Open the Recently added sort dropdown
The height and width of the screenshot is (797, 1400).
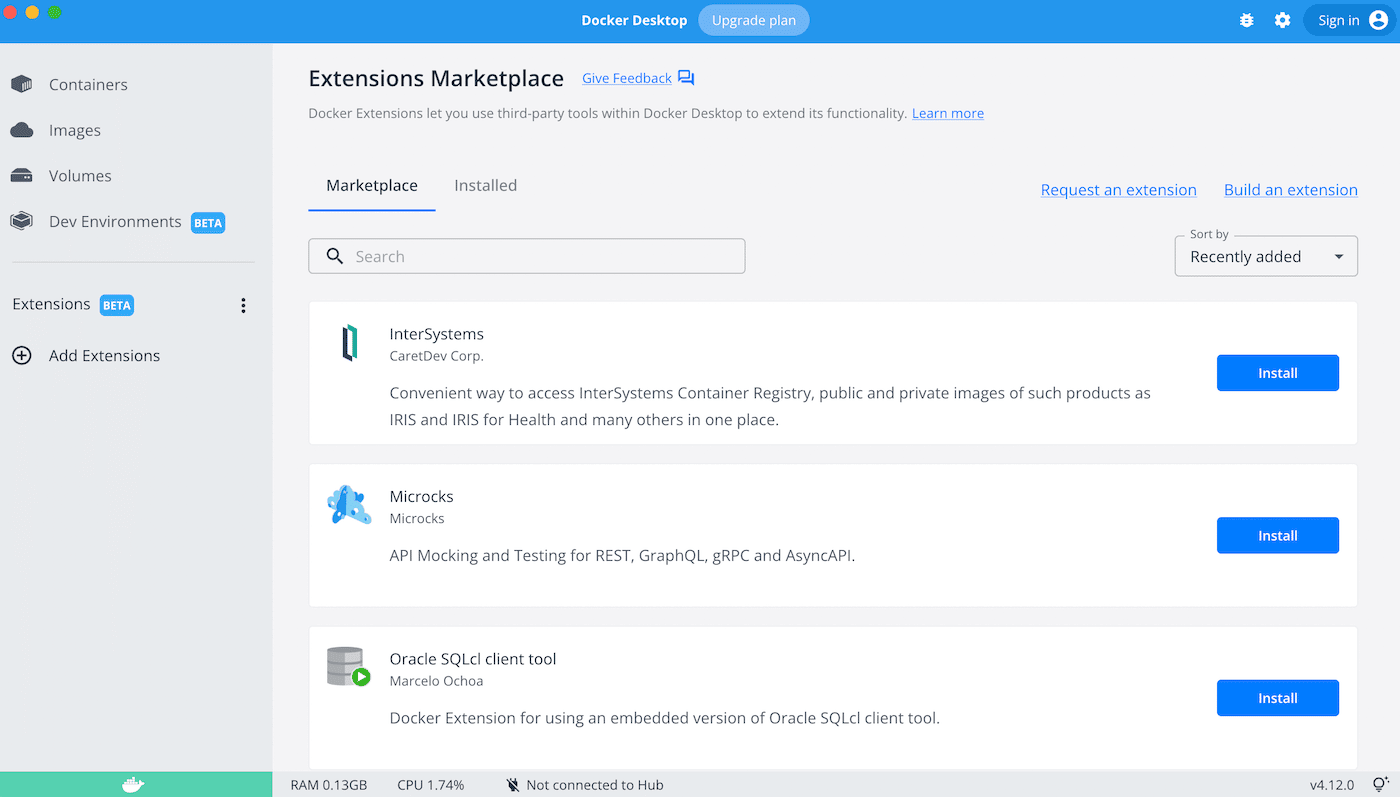point(1265,256)
